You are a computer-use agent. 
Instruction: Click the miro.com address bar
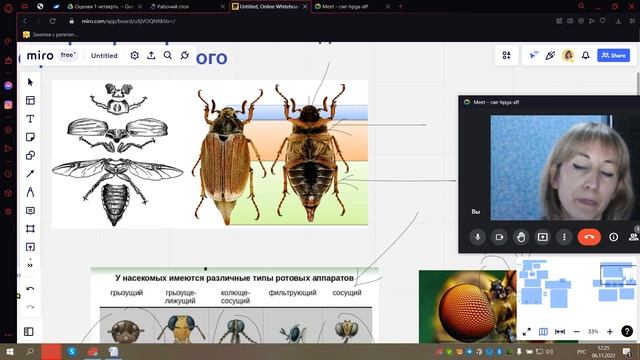(x=128, y=21)
